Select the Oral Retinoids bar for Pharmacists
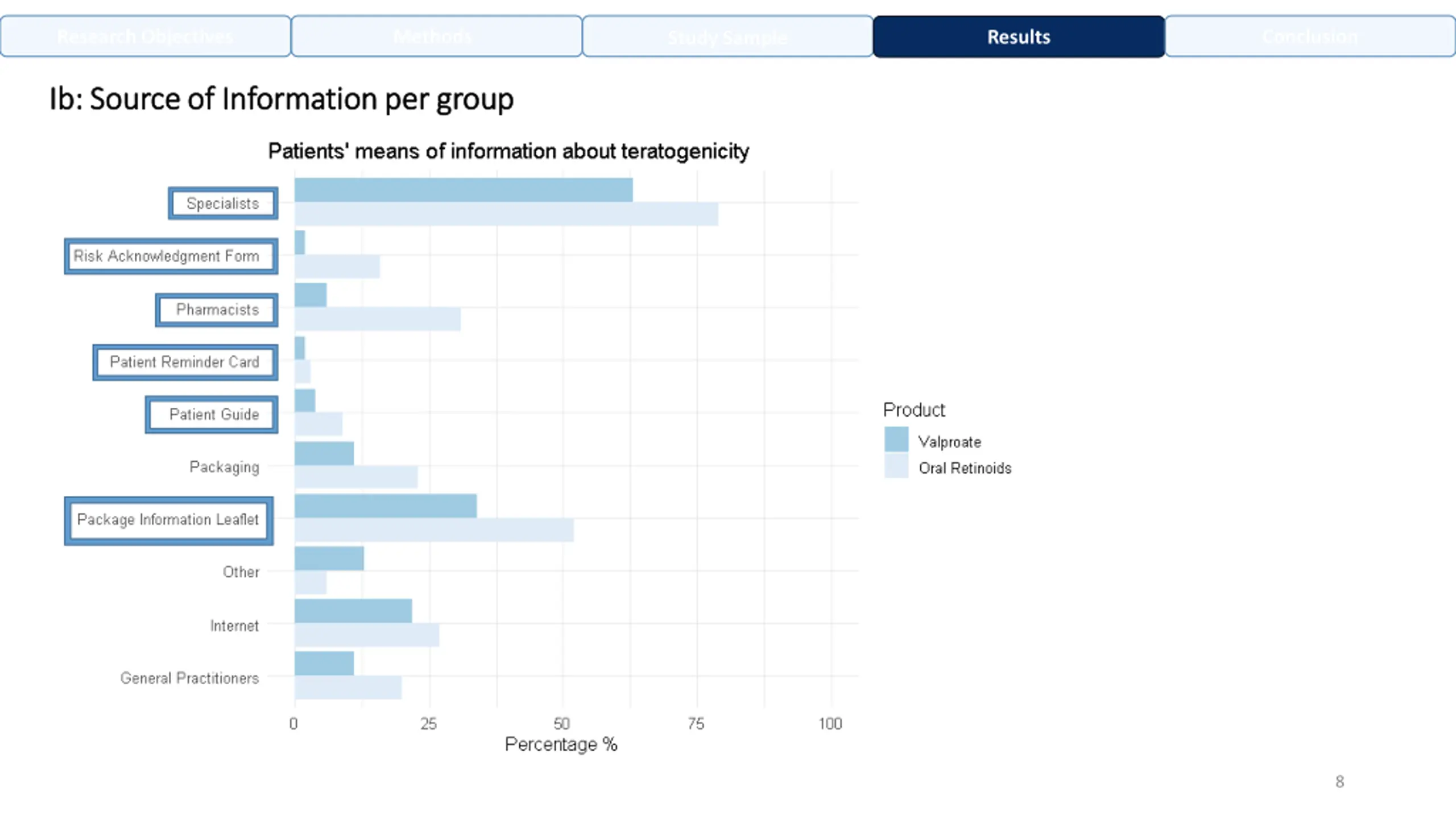Viewport: 1456px width, 819px height. coord(378,319)
